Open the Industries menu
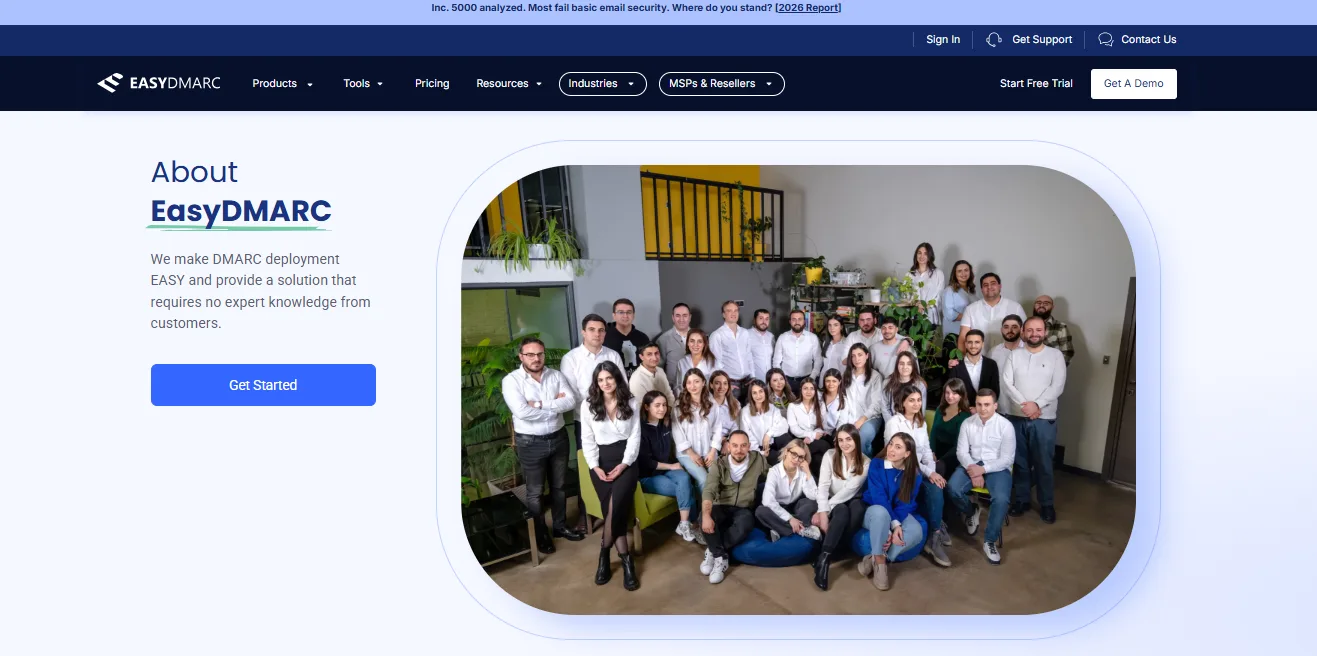The image size is (1317, 656). (x=603, y=84)
